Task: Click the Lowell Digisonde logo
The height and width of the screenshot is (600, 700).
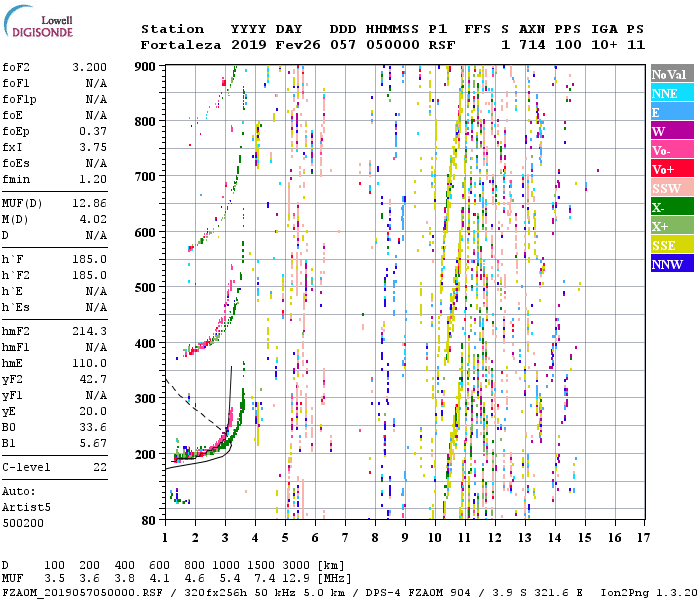Action: point(38,22)
